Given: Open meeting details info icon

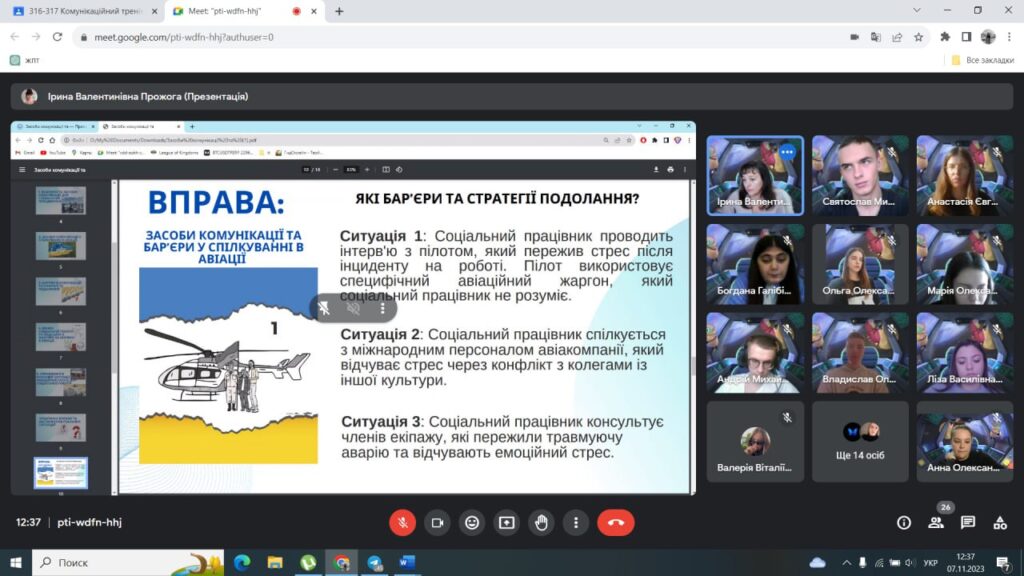Looking at the screenshot, I should [904, 522].
